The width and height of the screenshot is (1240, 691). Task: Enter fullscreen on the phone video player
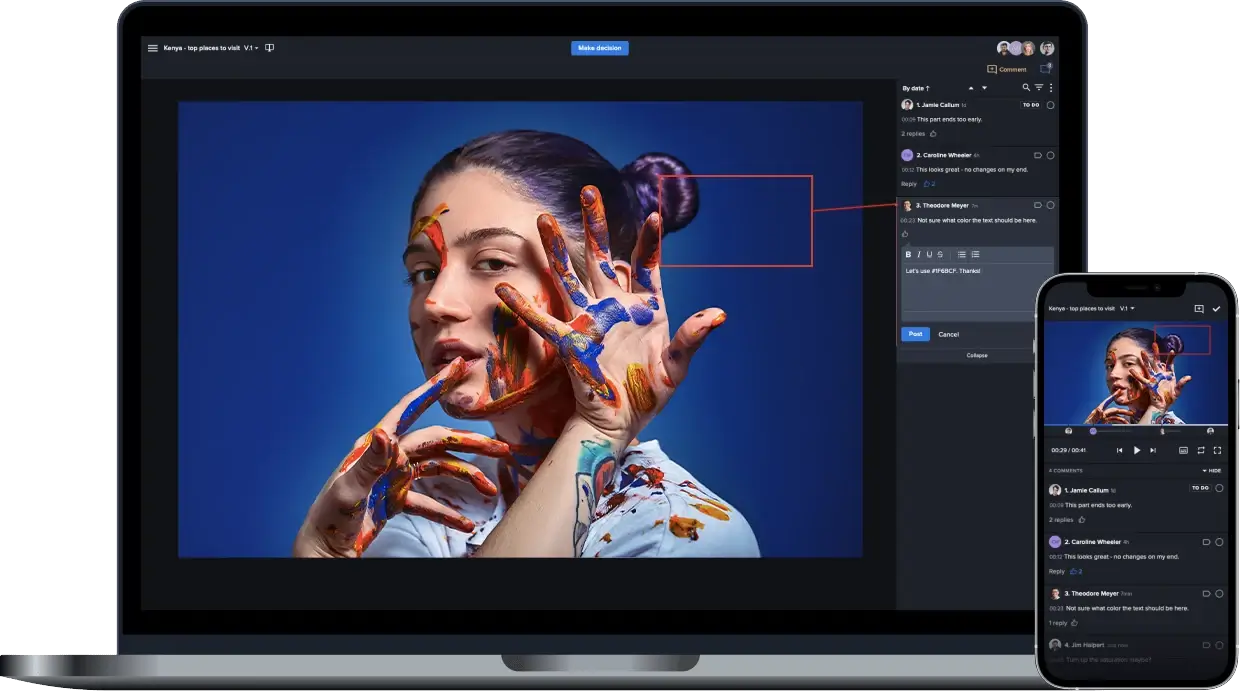(1218, 450)
